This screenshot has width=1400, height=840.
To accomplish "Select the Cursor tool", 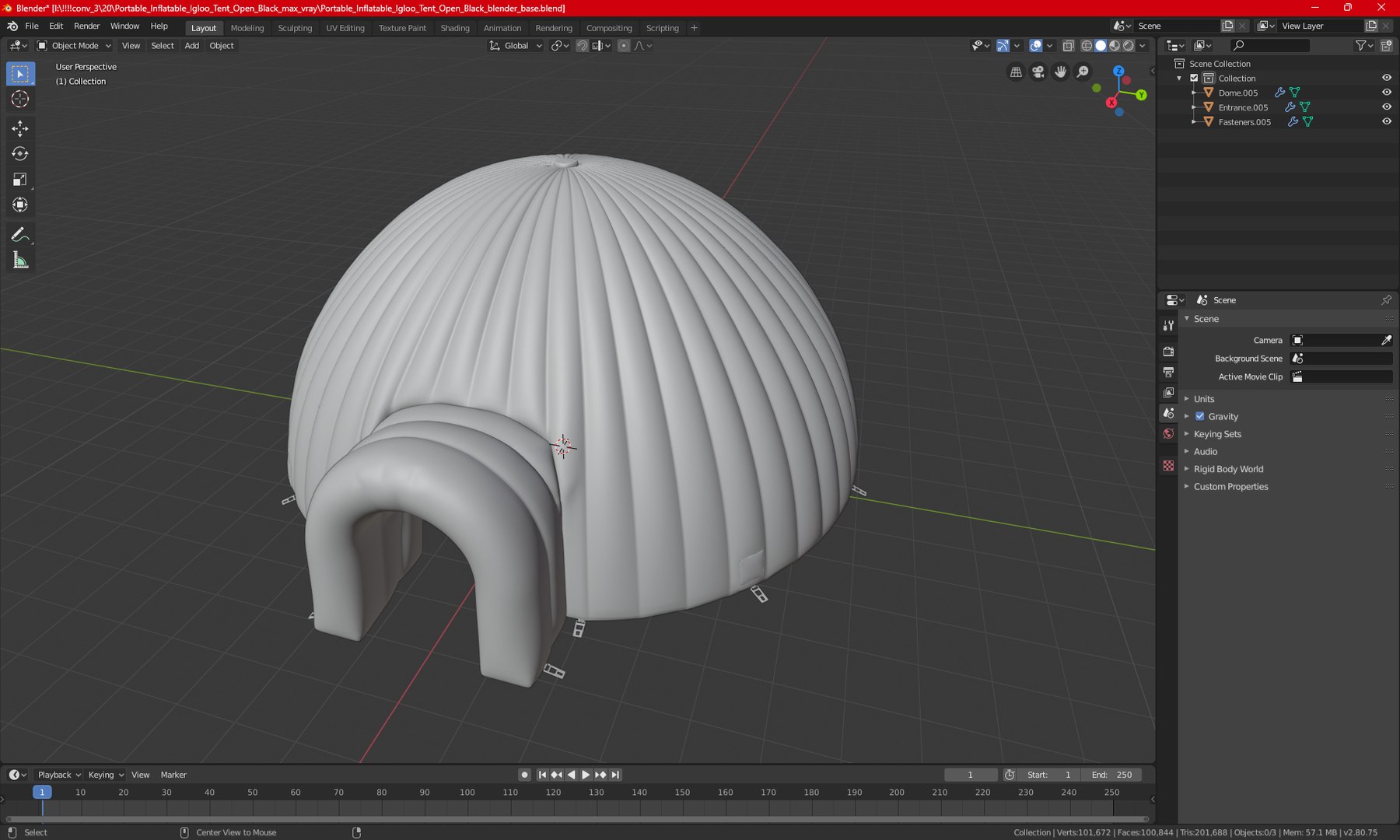I will [20, 99].
